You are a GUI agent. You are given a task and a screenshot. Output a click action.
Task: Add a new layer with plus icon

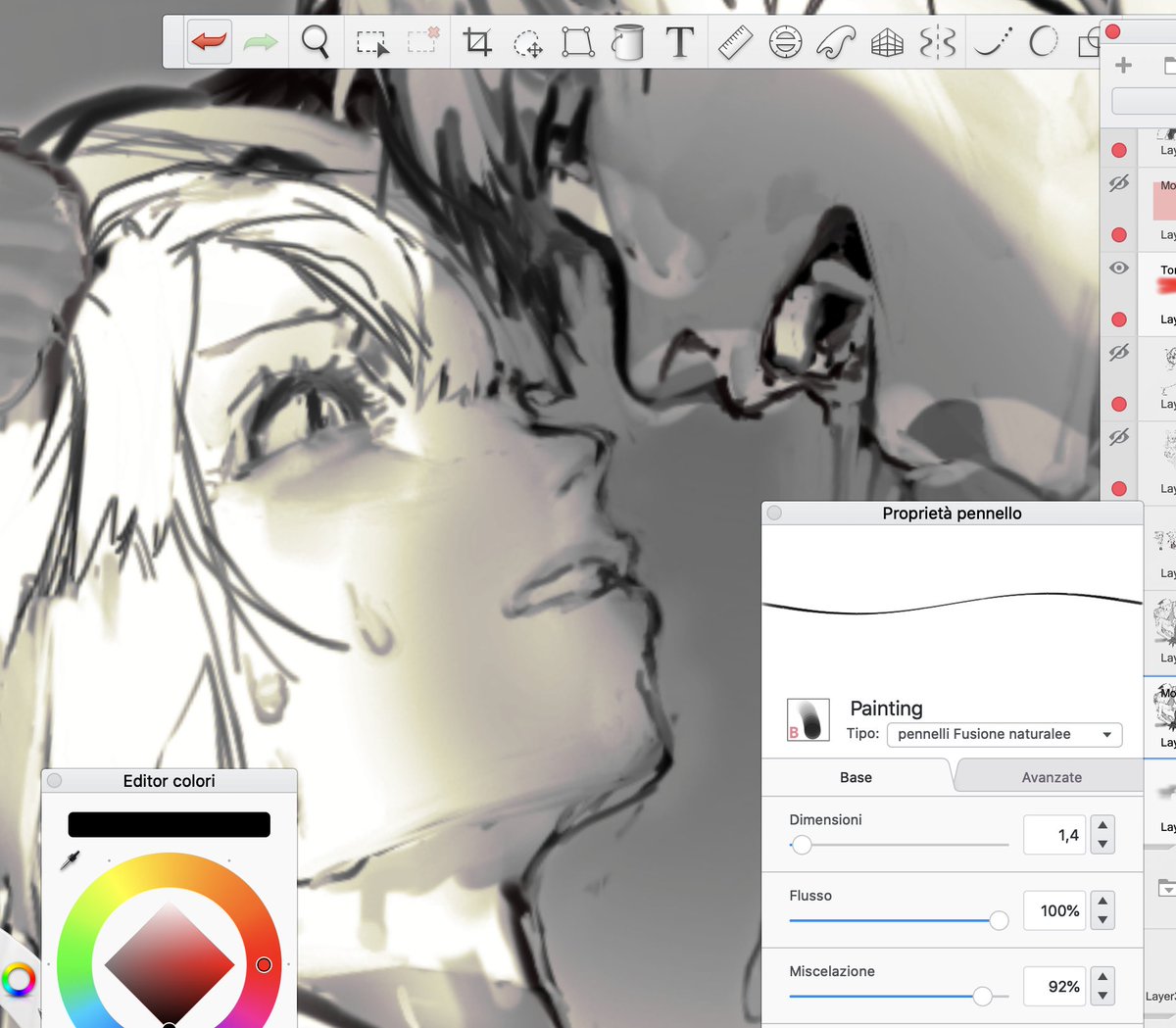[x=1123, y=66]
